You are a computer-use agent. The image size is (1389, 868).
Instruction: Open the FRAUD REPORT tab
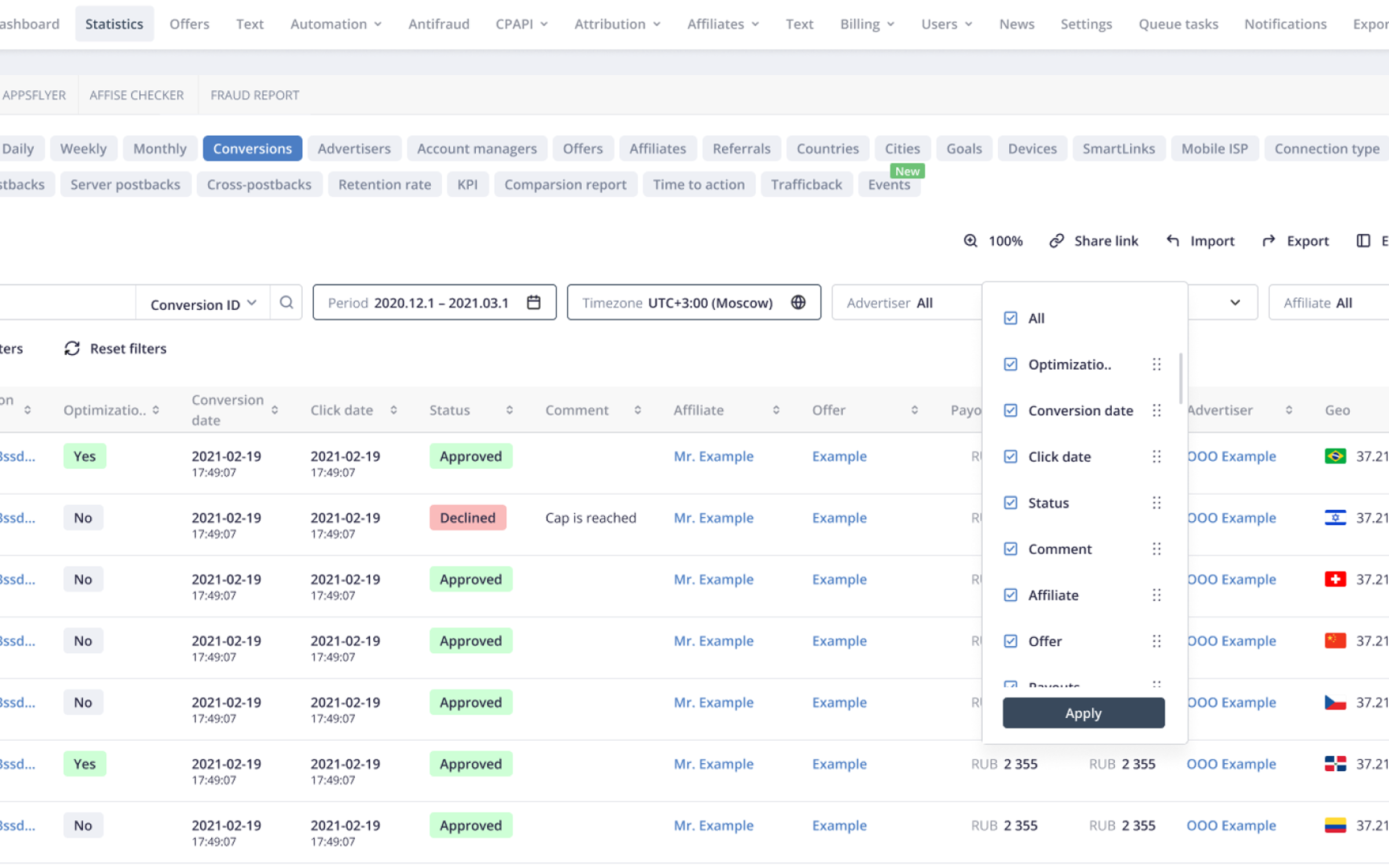pyautogui.click(x=255, y=95)
